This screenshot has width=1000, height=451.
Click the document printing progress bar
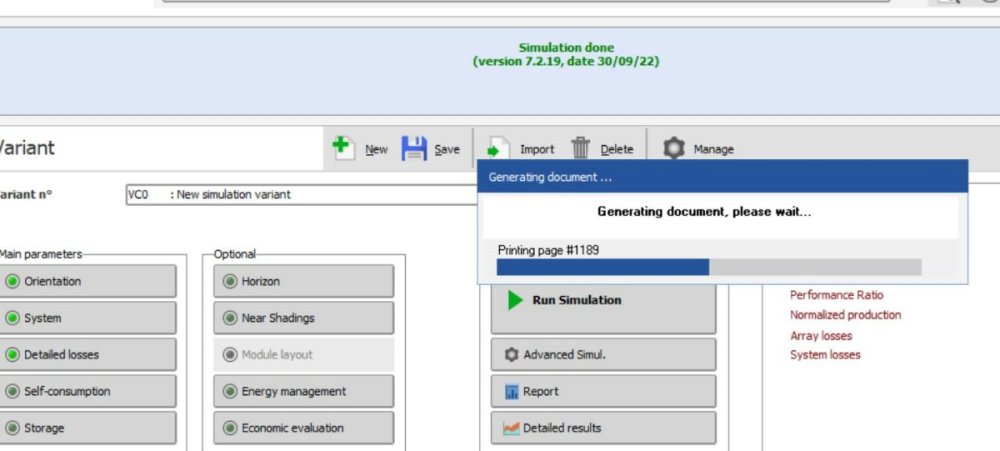[708, 267]
